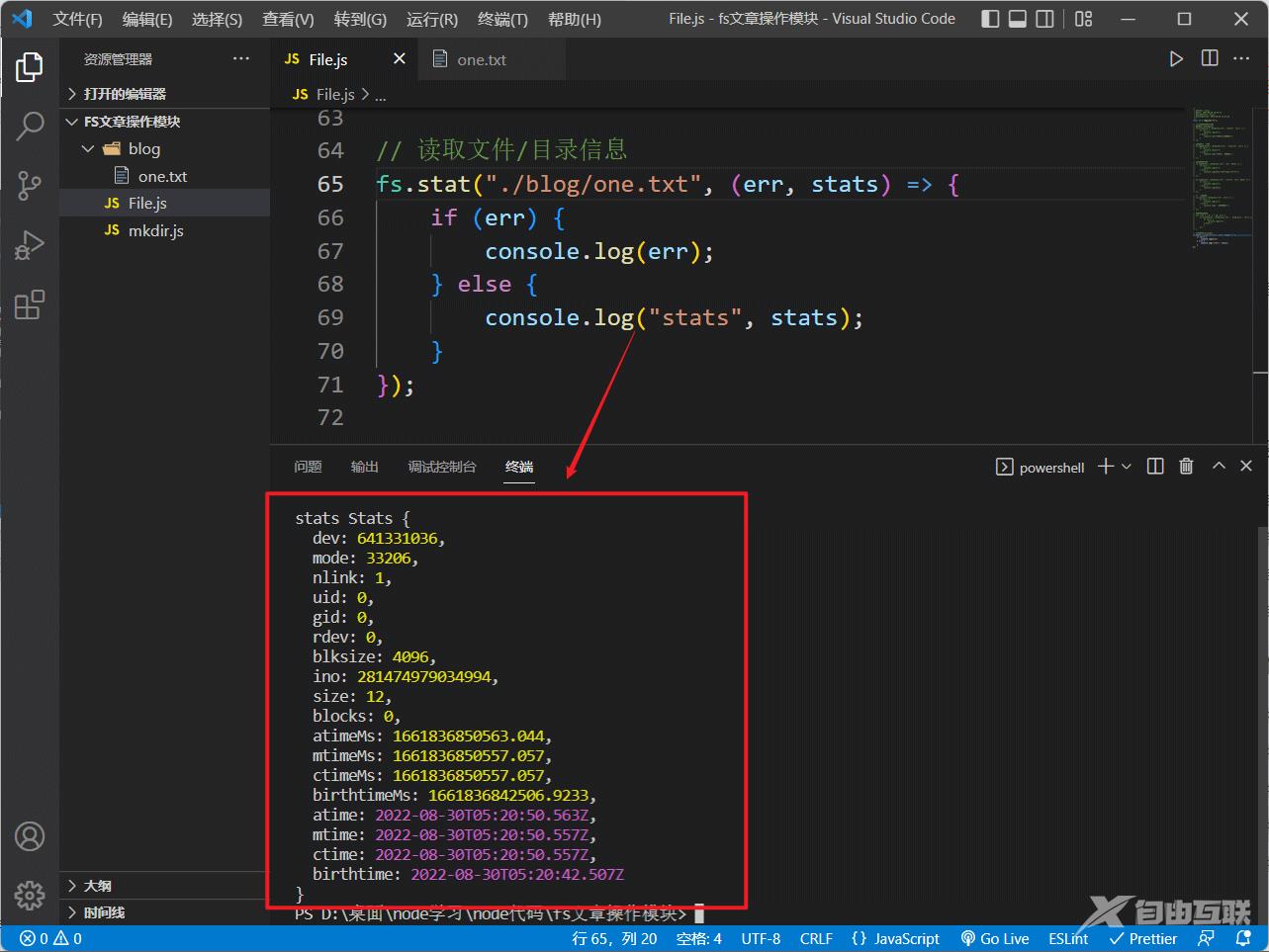
Task: Open the 文件(F) menu
Action: click(x=77, y=19)
